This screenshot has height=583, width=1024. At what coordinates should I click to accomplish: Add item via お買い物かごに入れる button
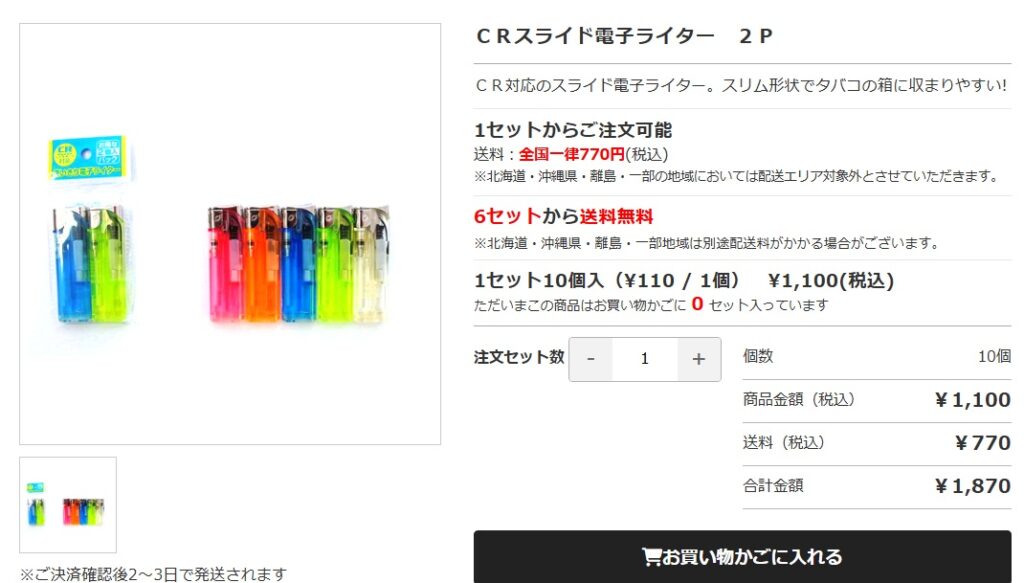click(x=743, y=557)
